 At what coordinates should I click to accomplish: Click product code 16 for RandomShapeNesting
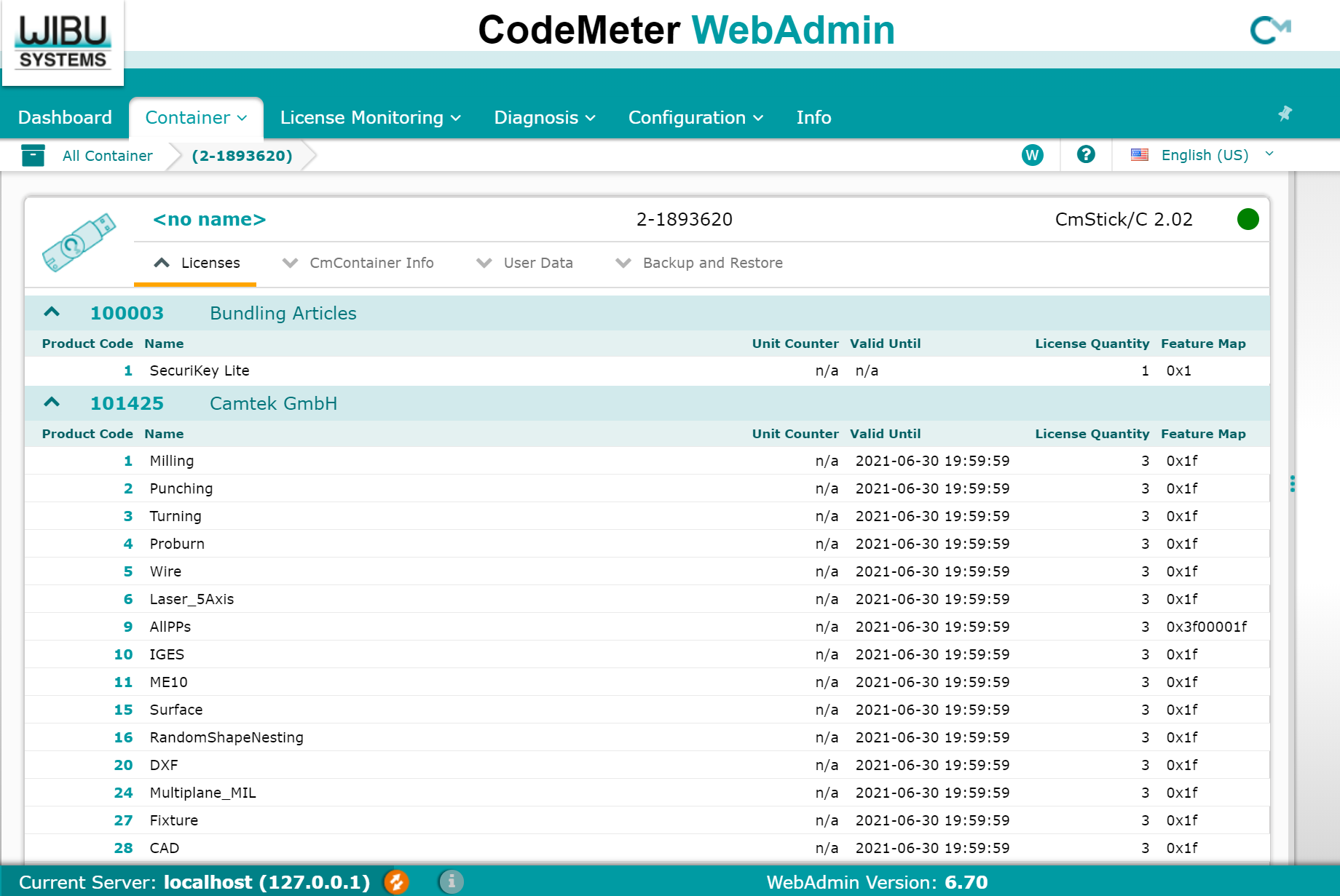(x=123, y=737)
